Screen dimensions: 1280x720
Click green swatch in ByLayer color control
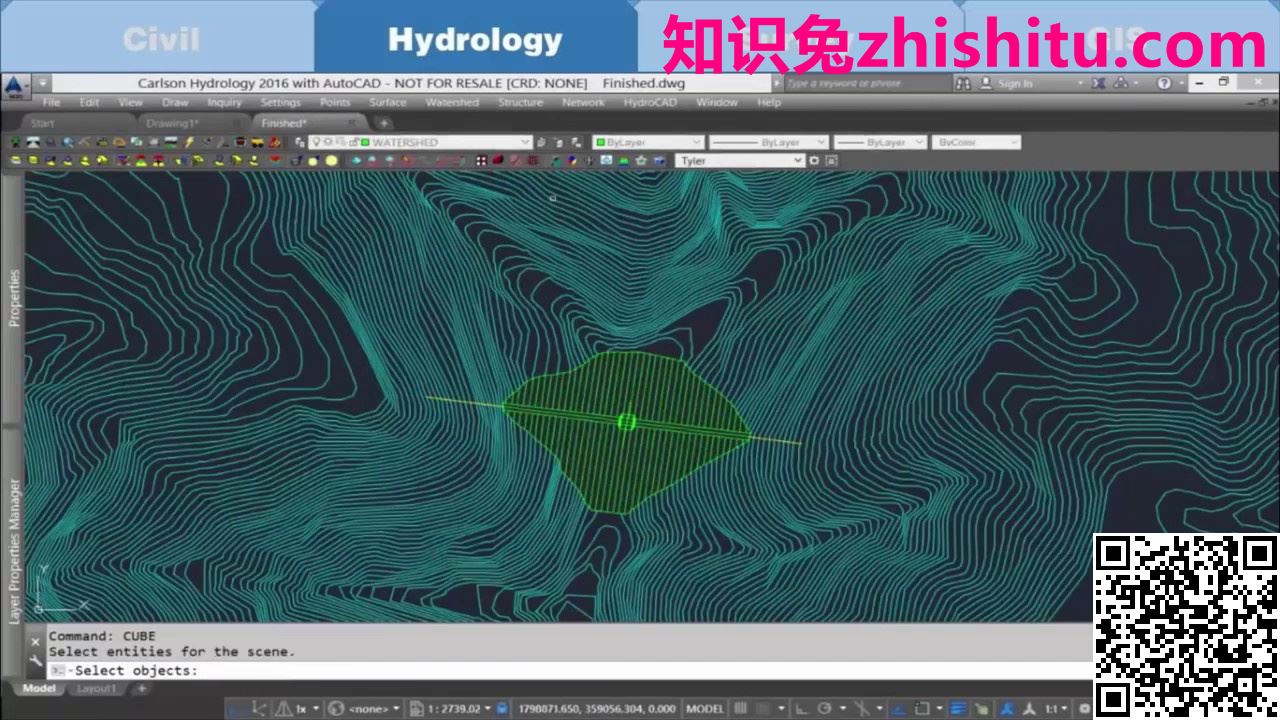pyautogui.click(x=600, y=142)
